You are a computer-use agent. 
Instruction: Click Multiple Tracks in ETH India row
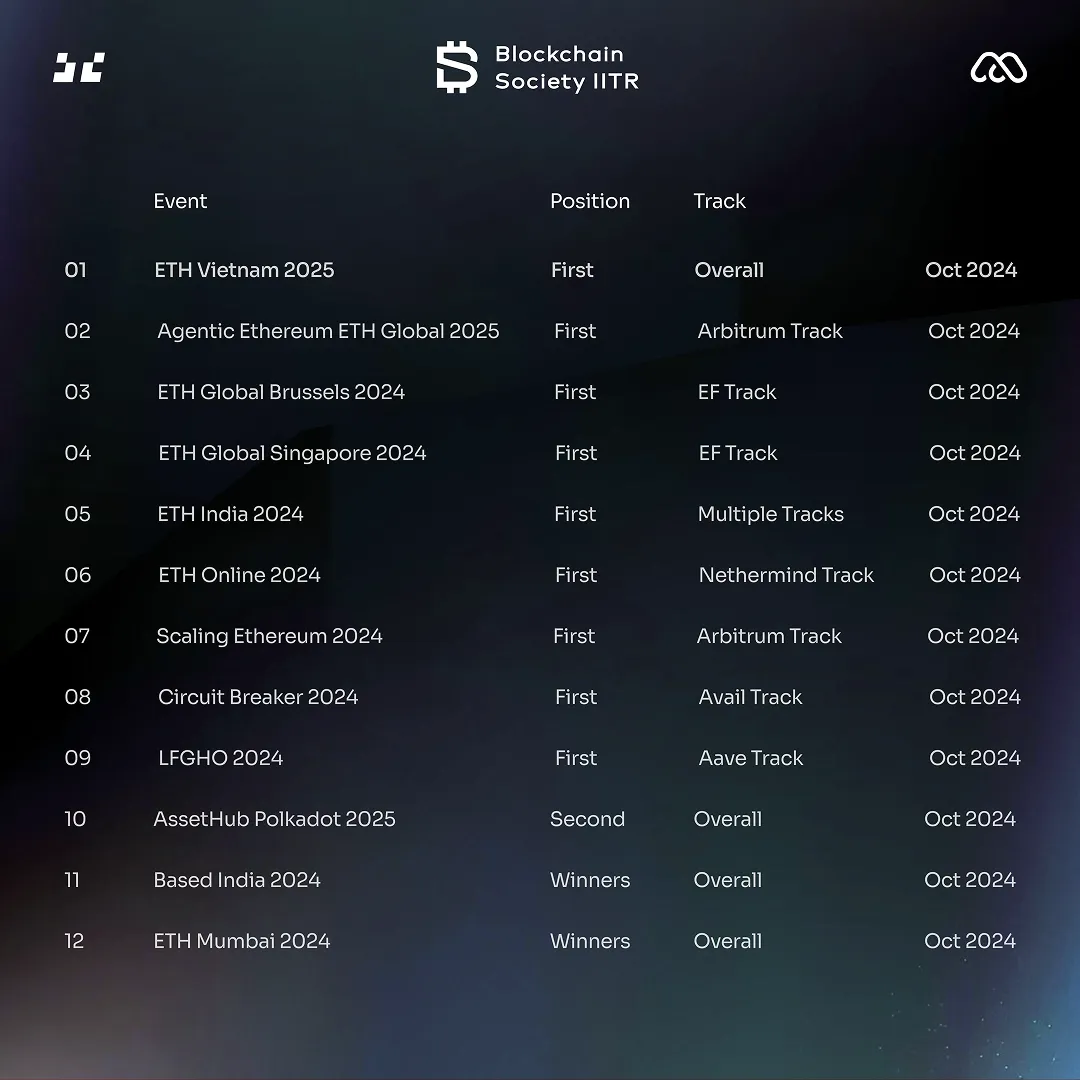pos(771,514)
